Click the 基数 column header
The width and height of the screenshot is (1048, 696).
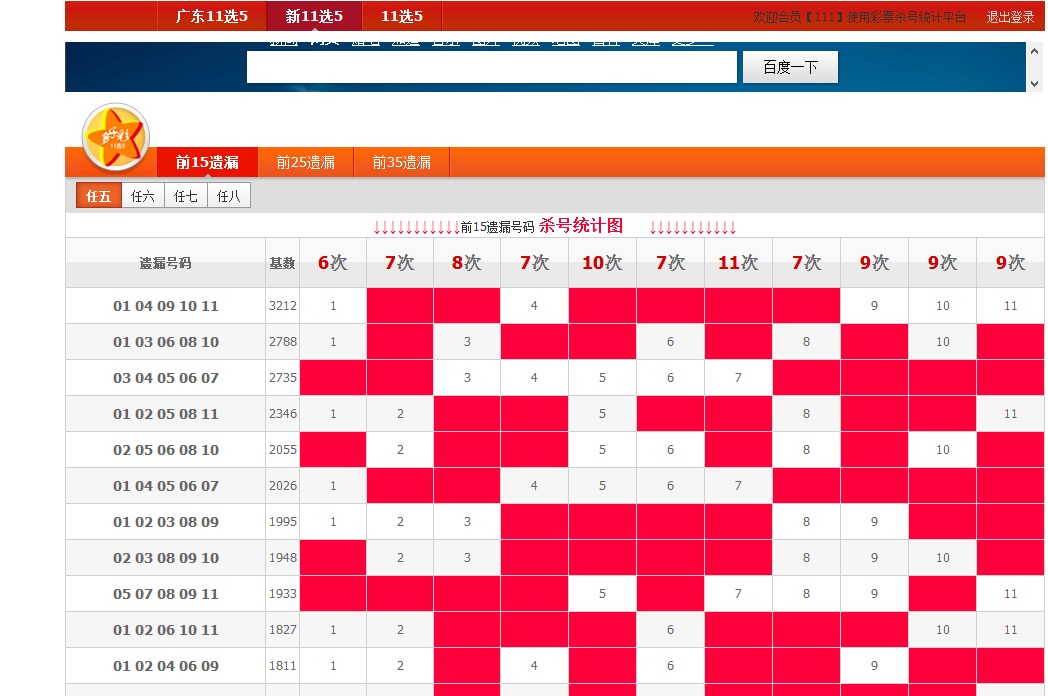tap(282, 263)
